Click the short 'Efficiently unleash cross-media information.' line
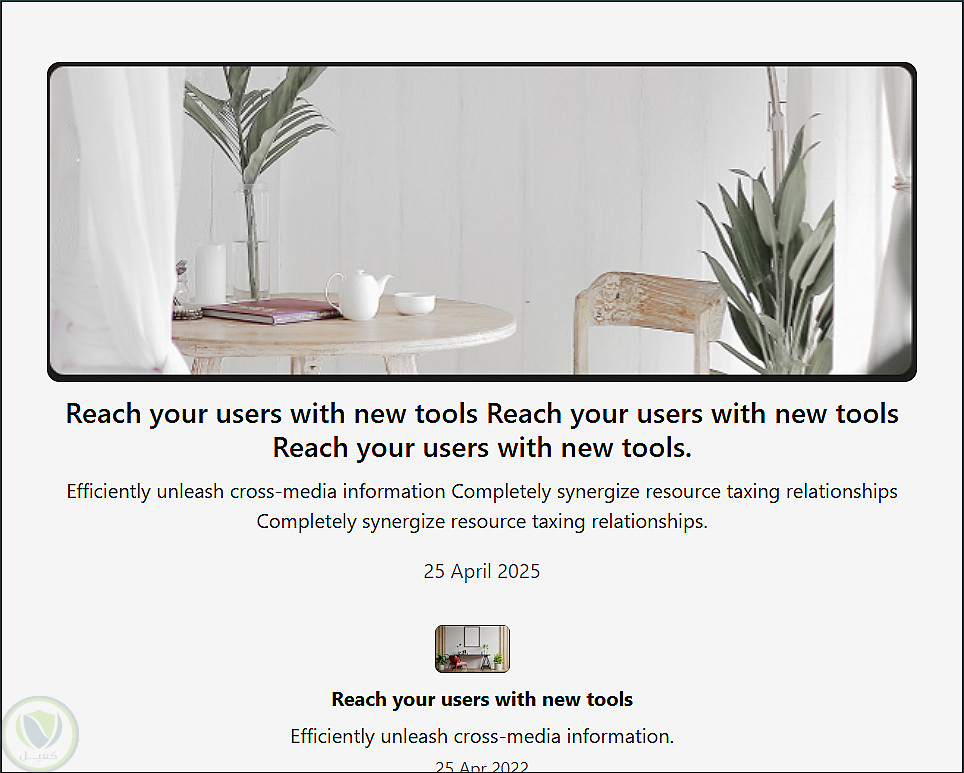 [x=482, y=736]
